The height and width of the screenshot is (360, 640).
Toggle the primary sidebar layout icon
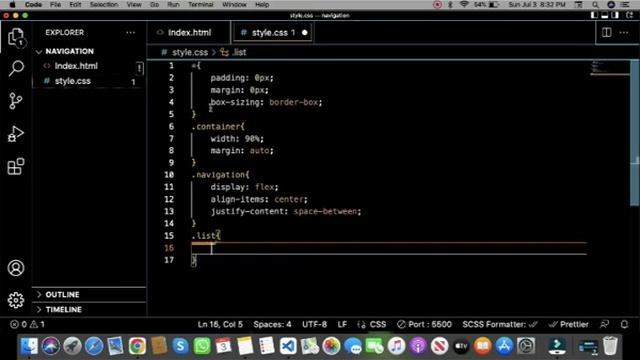594,15
